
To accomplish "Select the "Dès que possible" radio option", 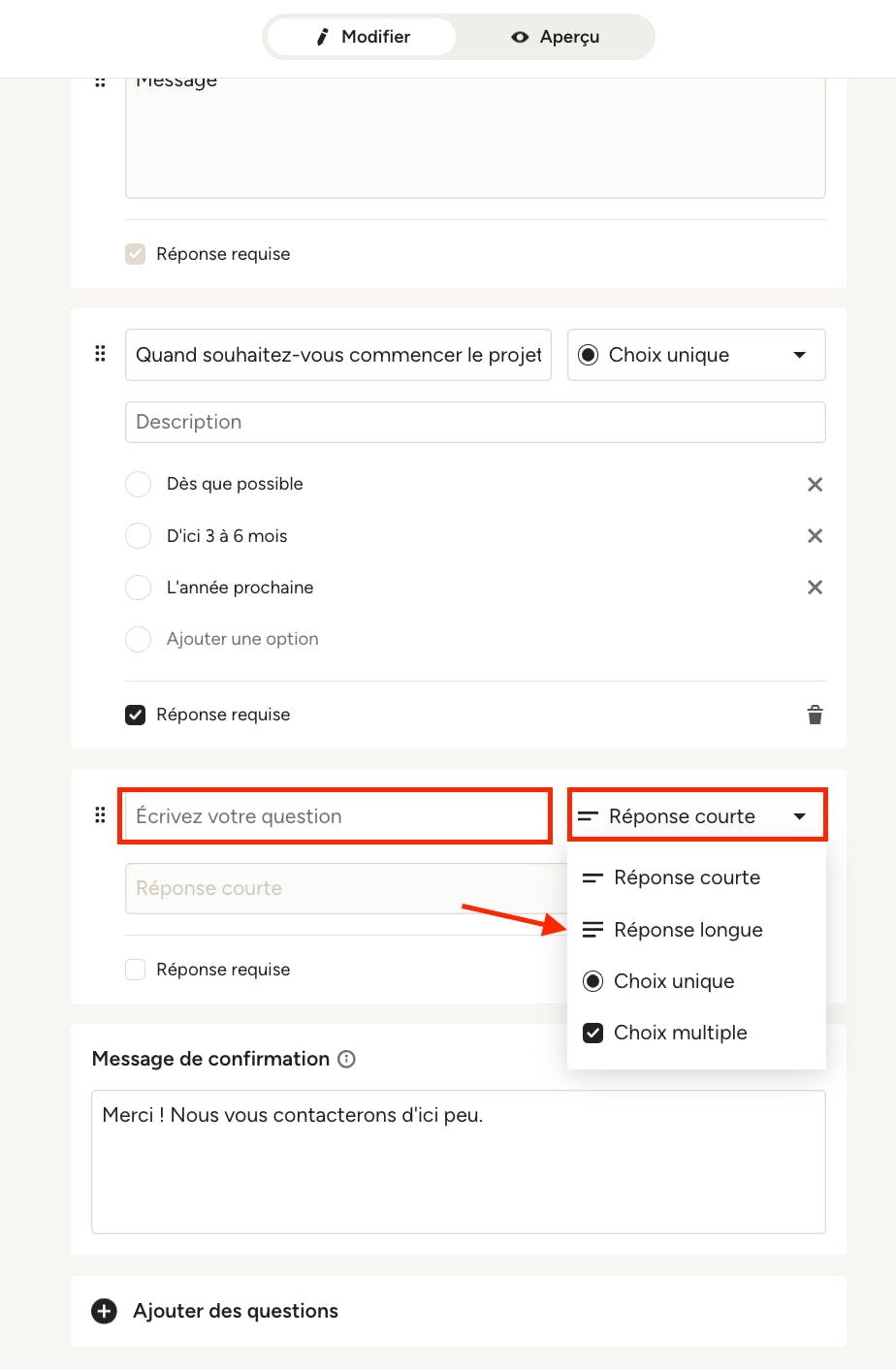I will point(138,484).
